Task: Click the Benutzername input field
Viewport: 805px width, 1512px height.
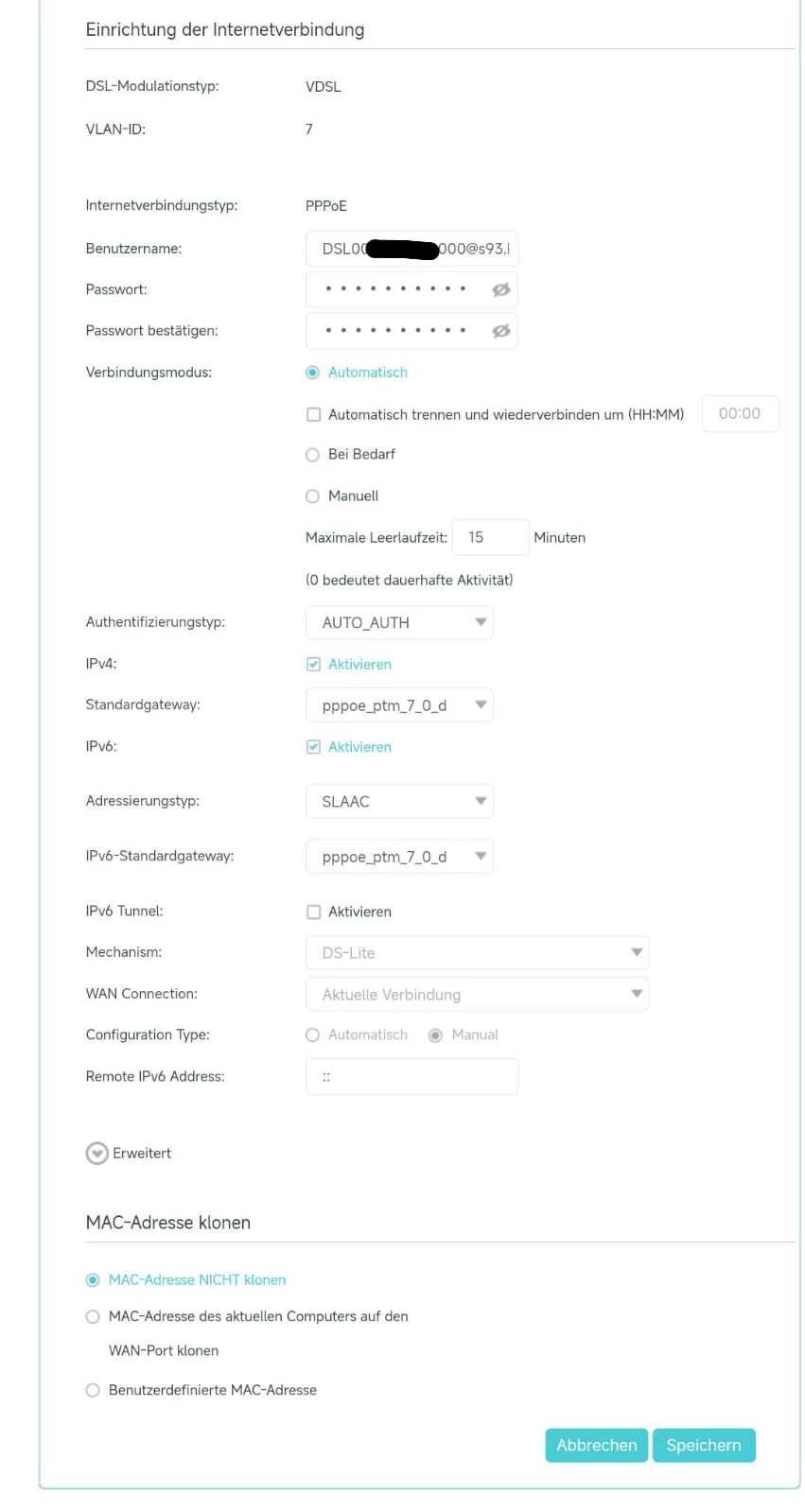Action: tap(411, 250)
